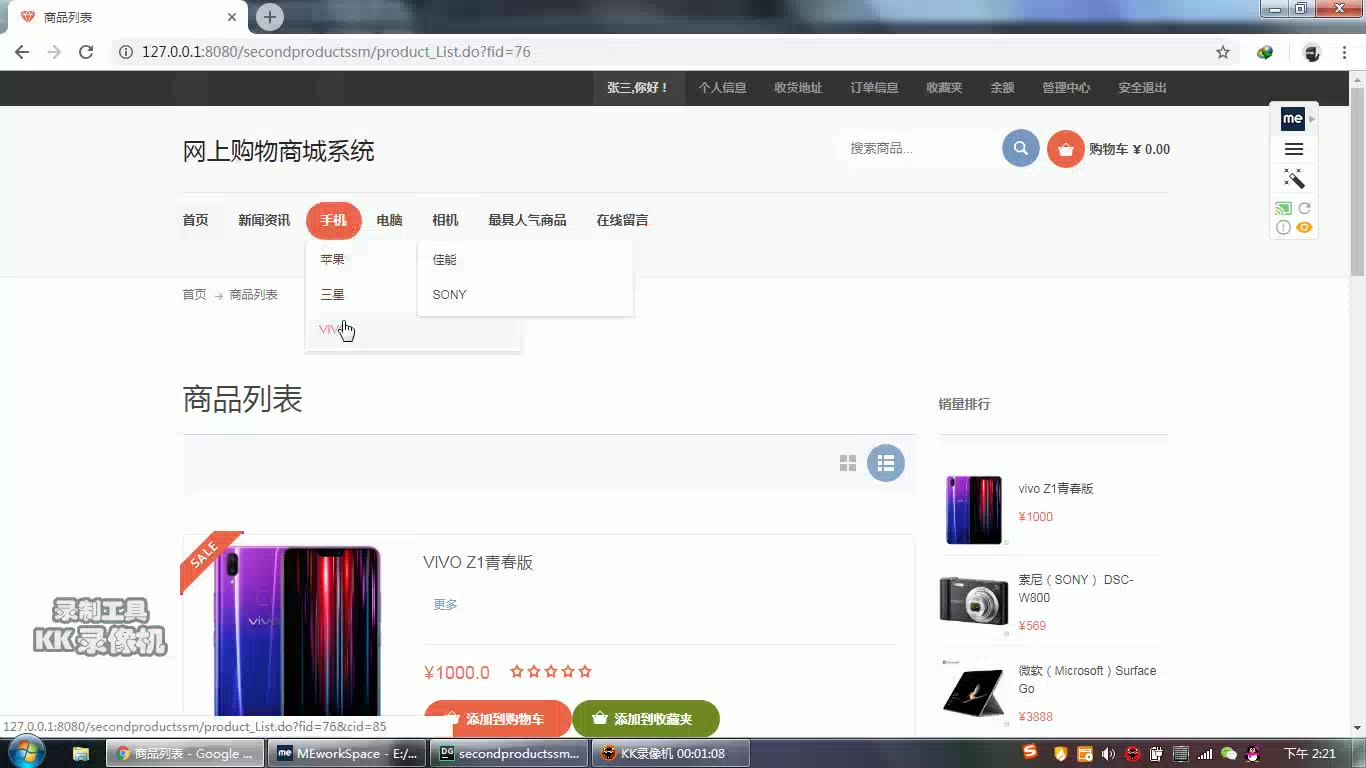Open Chrome three-dot menu
1366x768 pixels.
[1344, 52]
